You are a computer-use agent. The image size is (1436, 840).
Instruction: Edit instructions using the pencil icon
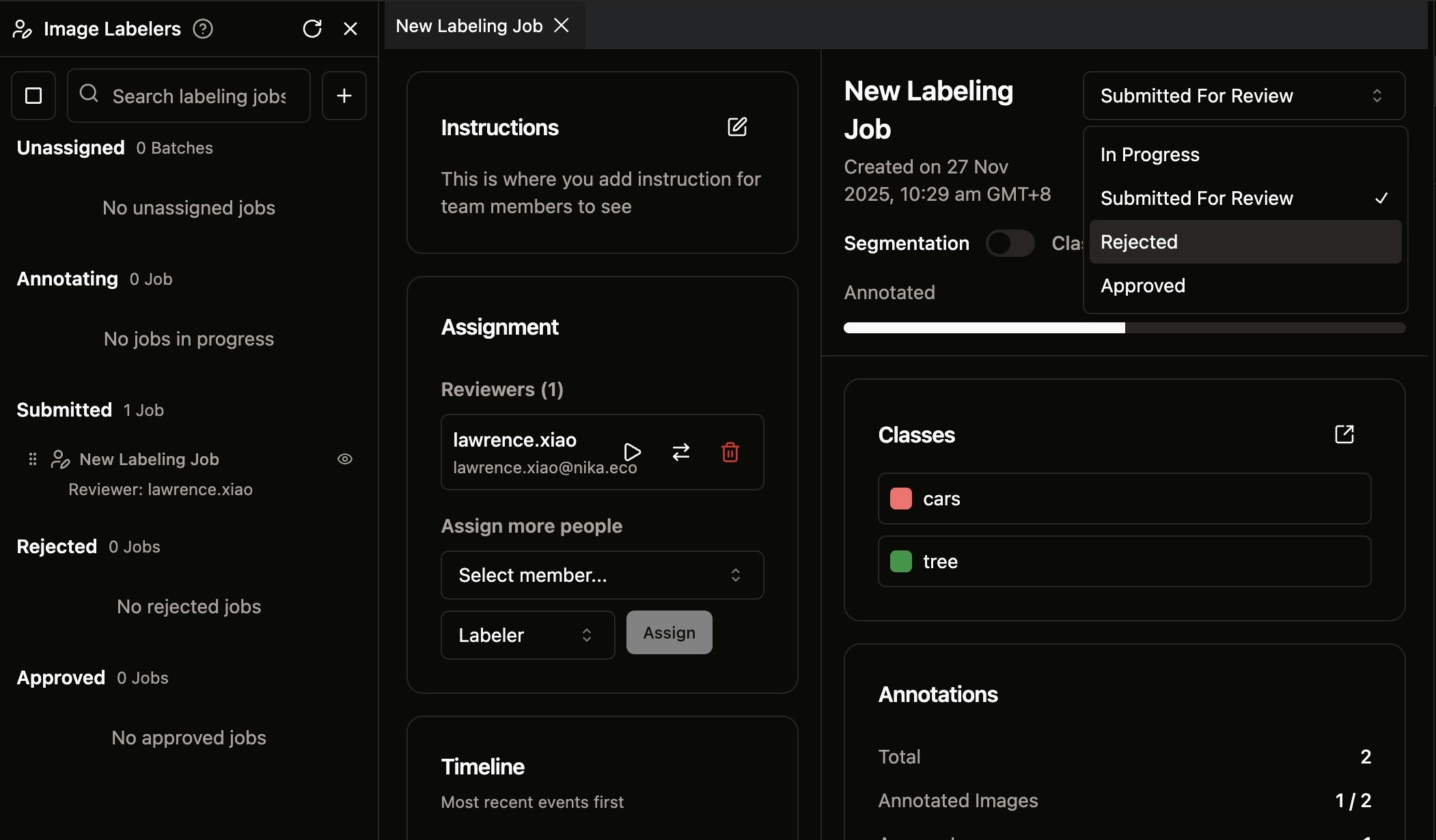pos(737,127)
